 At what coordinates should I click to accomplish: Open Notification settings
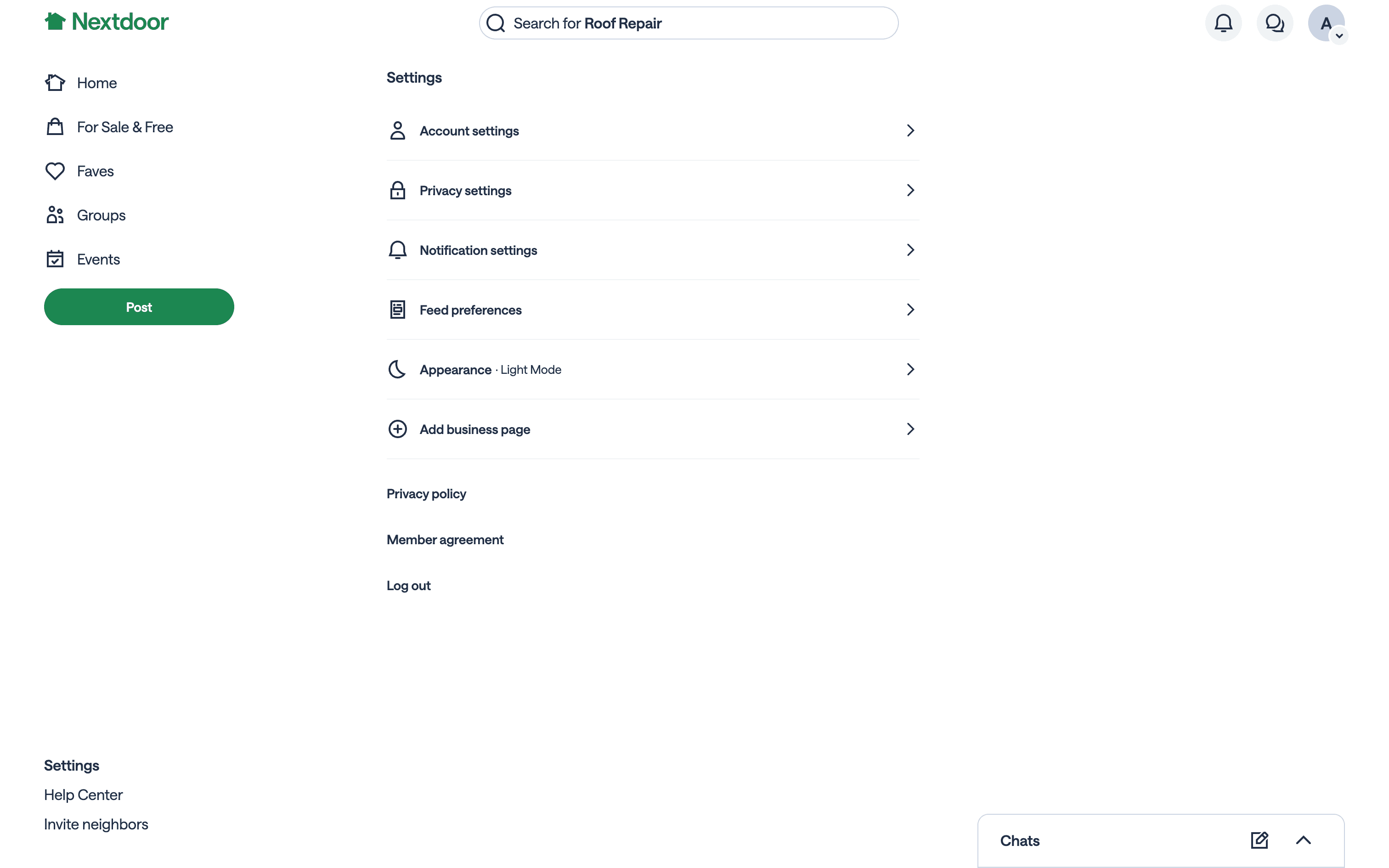pos(653,250)
